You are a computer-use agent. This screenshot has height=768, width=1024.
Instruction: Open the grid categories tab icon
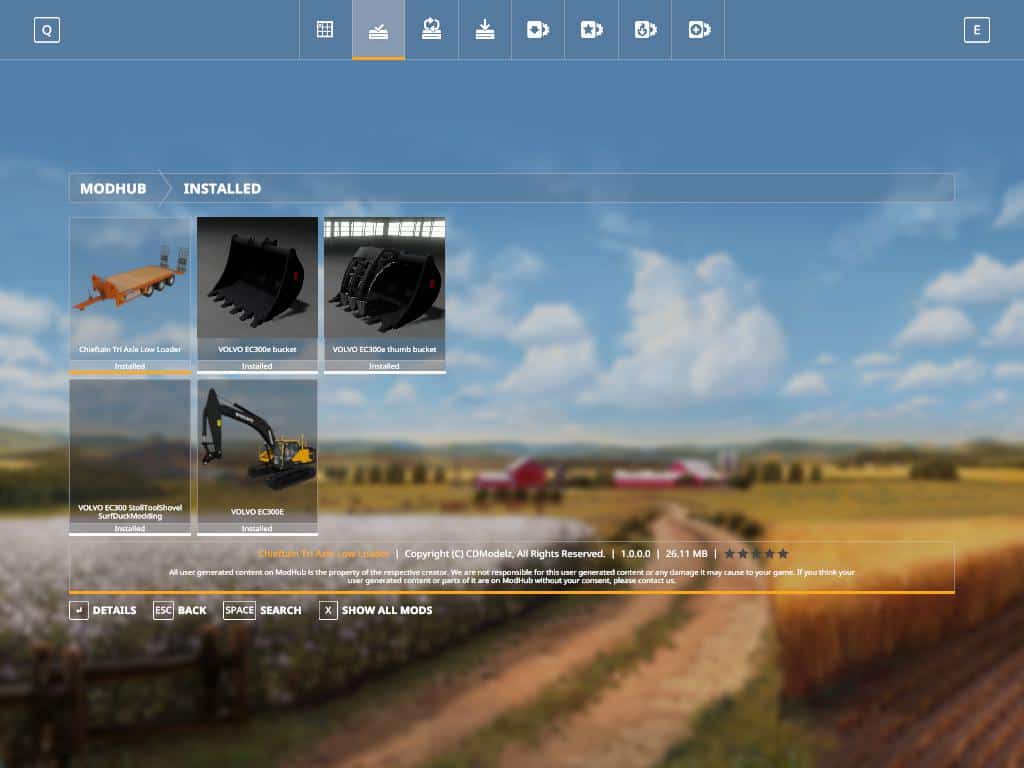(x=325, y=30)
